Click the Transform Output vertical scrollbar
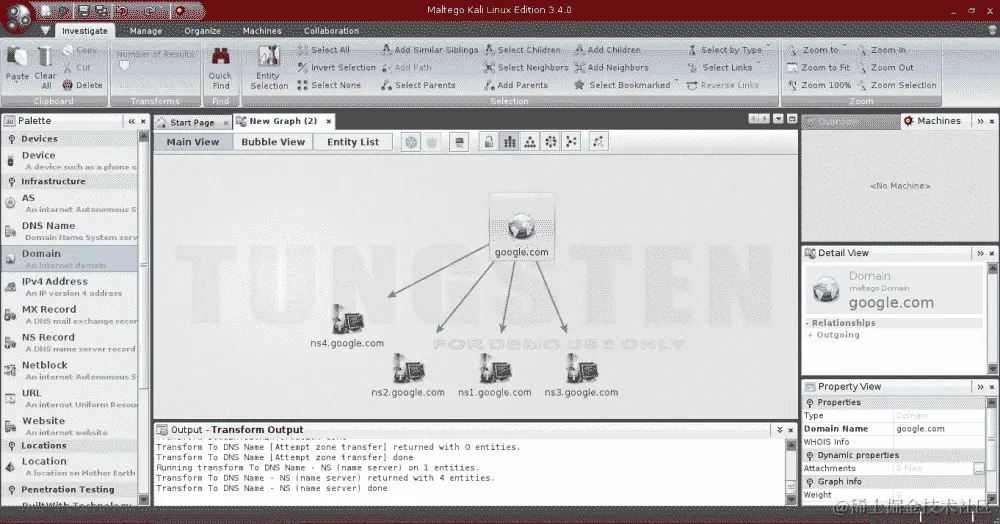Viewport: 1000px width, 524px height. tap(791, 472)
